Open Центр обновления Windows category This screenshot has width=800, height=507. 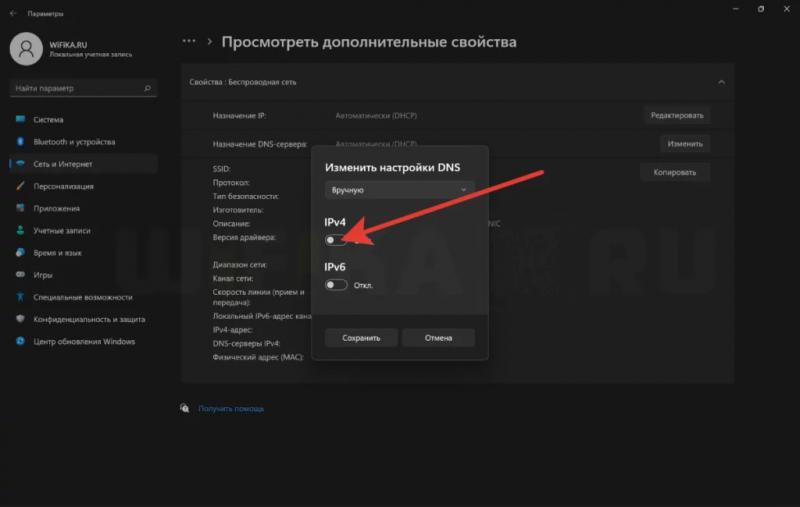click(83, 341)
